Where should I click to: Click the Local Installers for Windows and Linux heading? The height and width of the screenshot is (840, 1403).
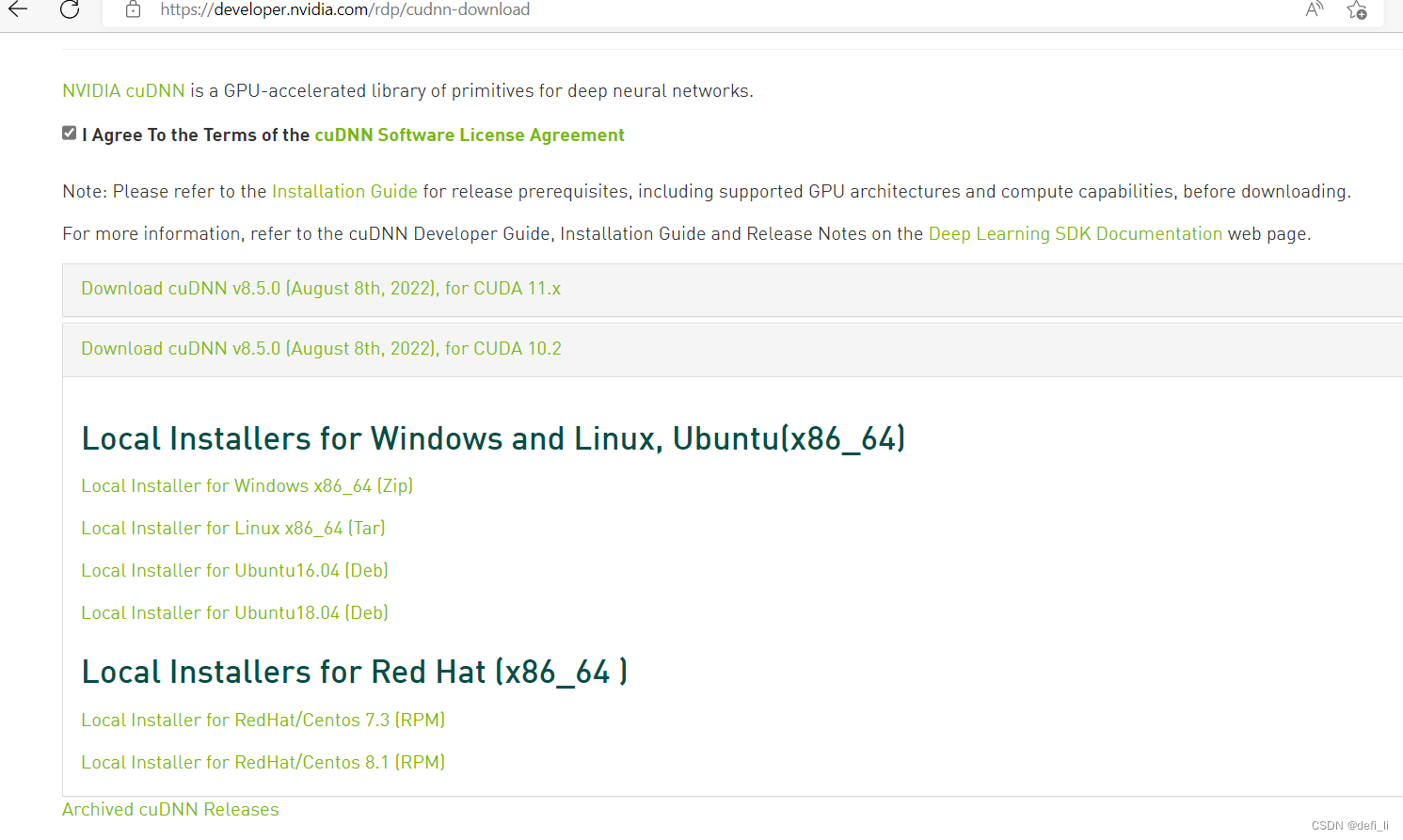coord(493,438)
